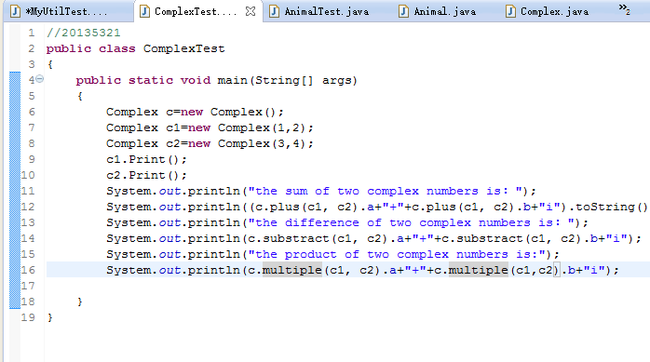Click the word main on line 4

(233, 80)
